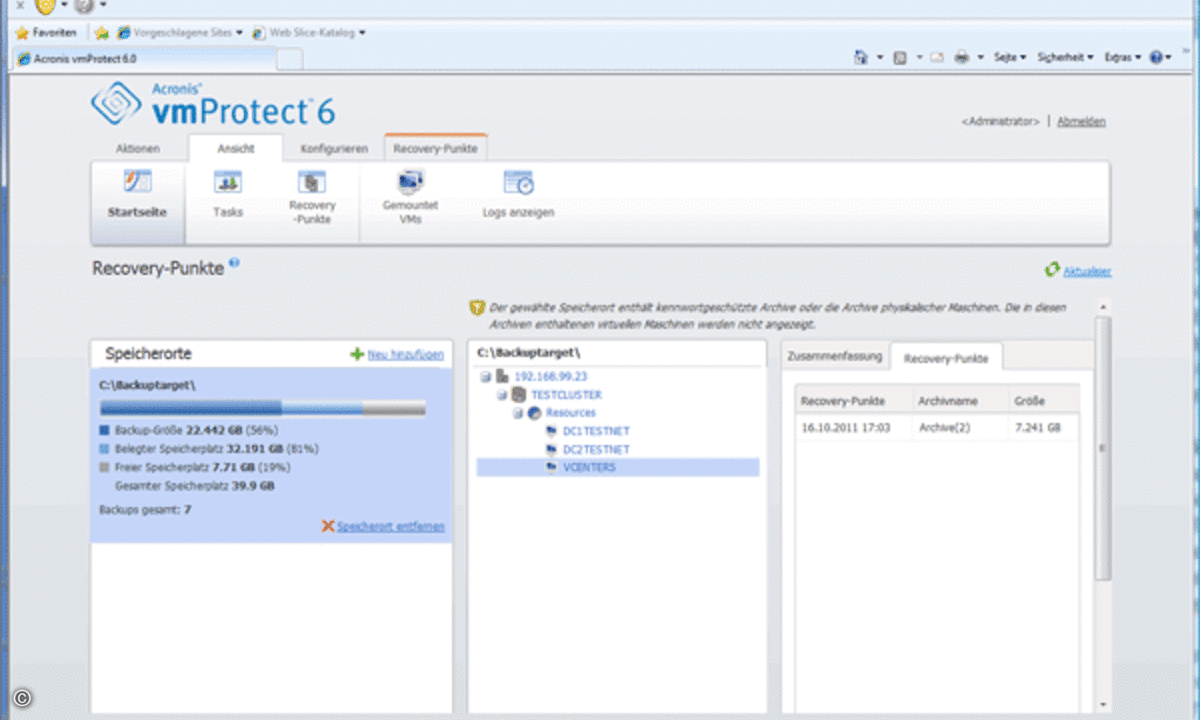The height and width of the screenshot is (720, 1200).
Task: Open a new empty browser tab
Action: click(289, 60)
